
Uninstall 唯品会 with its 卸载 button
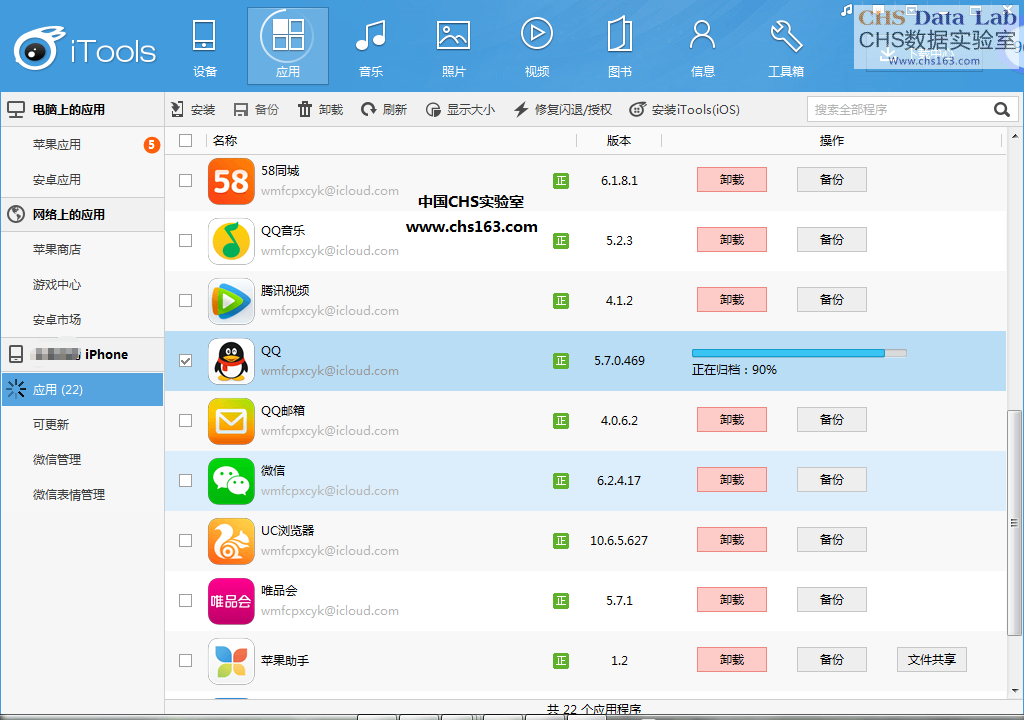pos(732,600)
